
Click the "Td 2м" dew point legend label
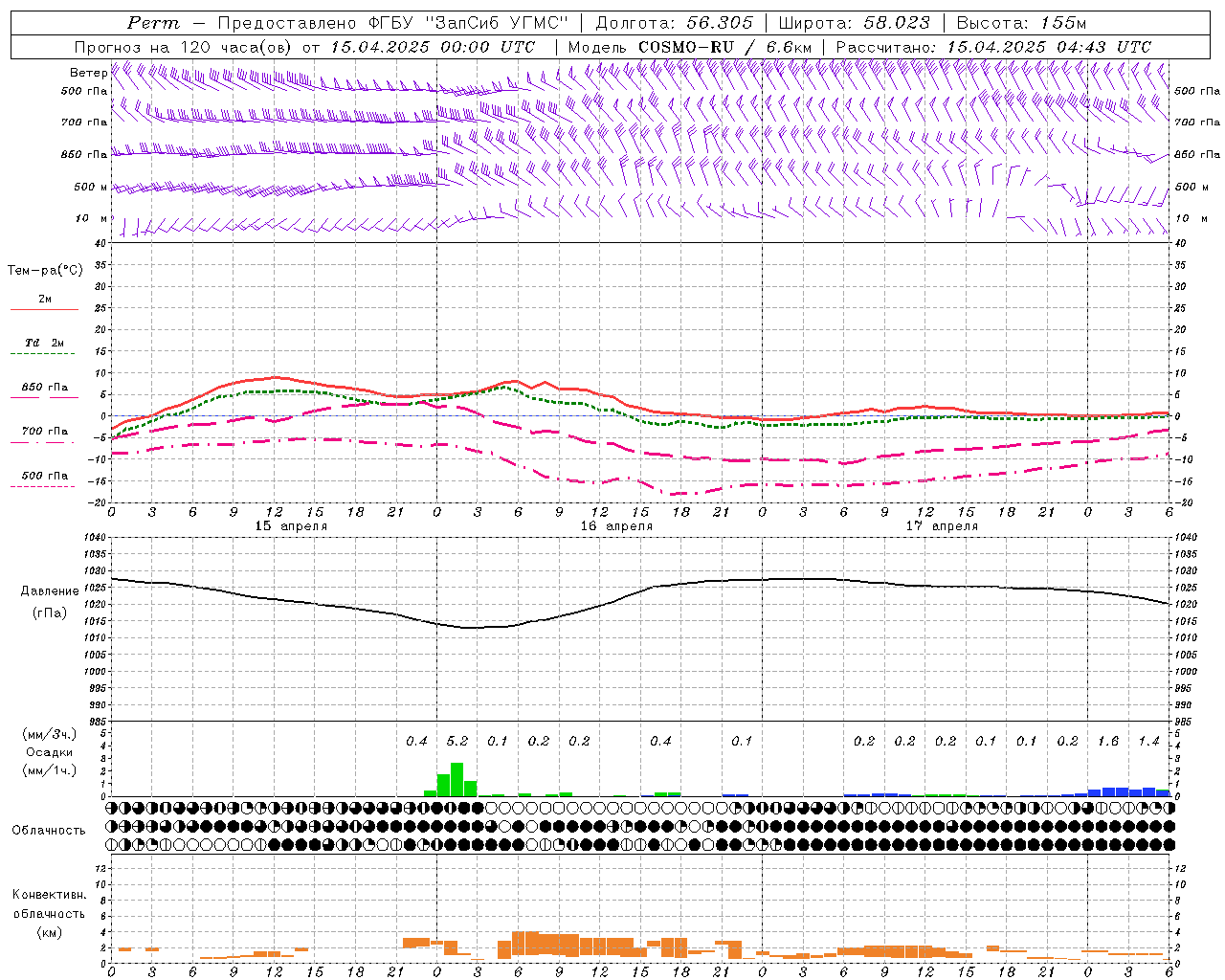pyautogui.click(x=45, y=343)
